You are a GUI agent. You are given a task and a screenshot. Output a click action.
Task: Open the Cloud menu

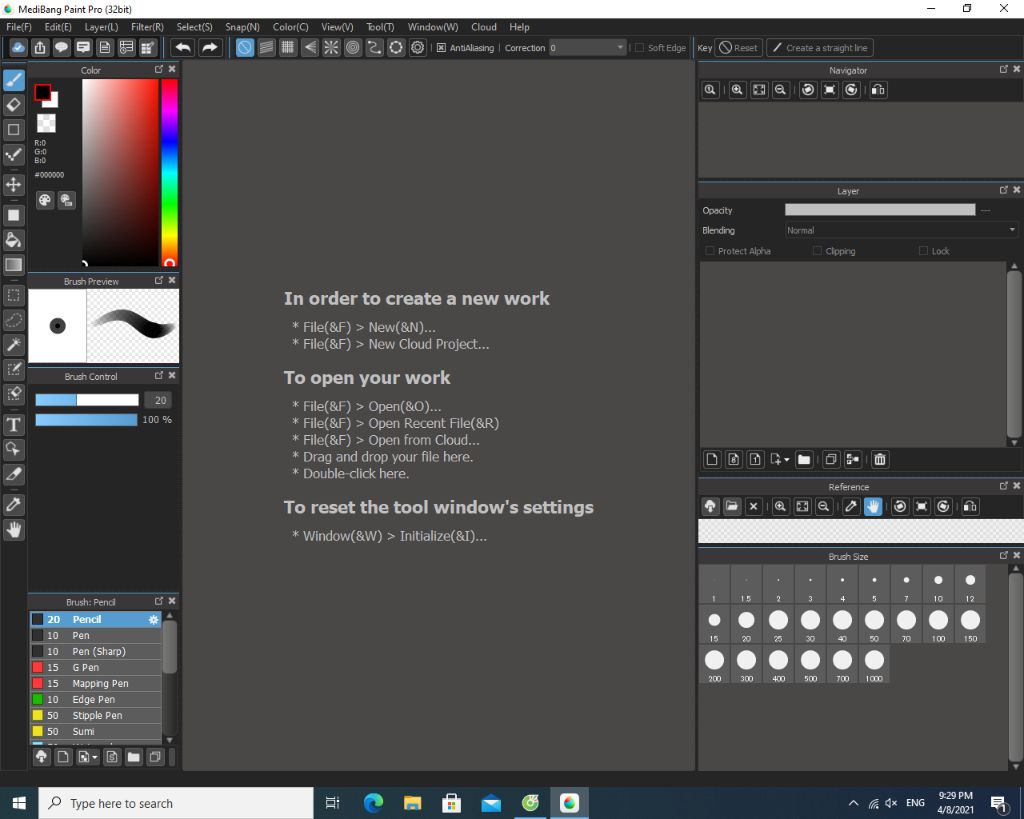[x=484, y=27]
